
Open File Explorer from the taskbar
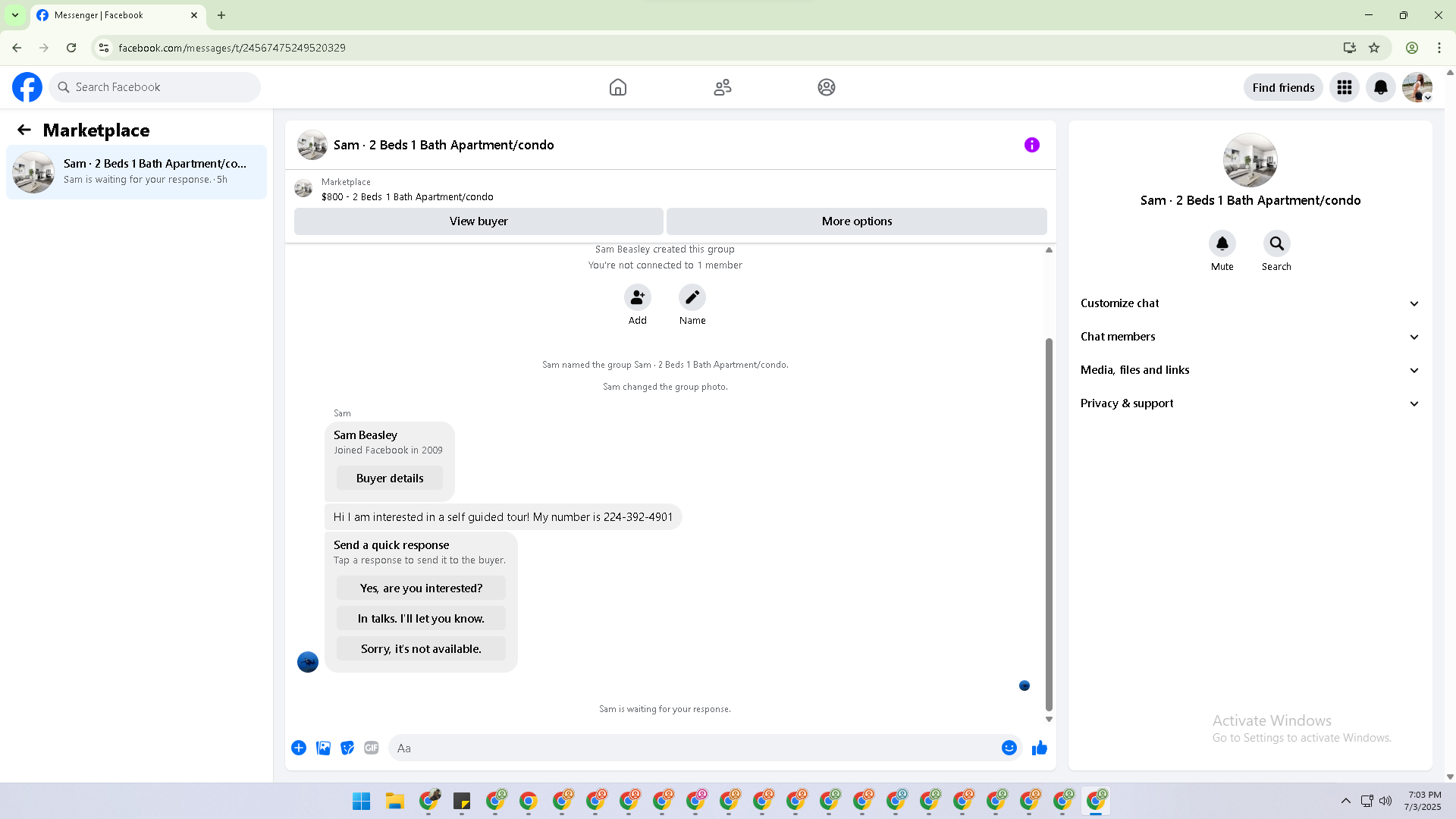[394, 801]
